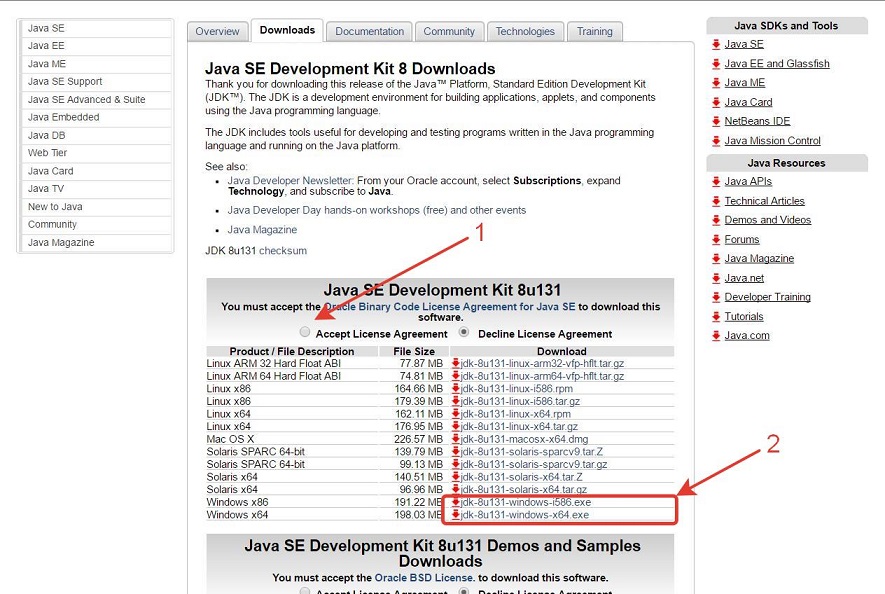Open the Overview tab

pos(217,32)
